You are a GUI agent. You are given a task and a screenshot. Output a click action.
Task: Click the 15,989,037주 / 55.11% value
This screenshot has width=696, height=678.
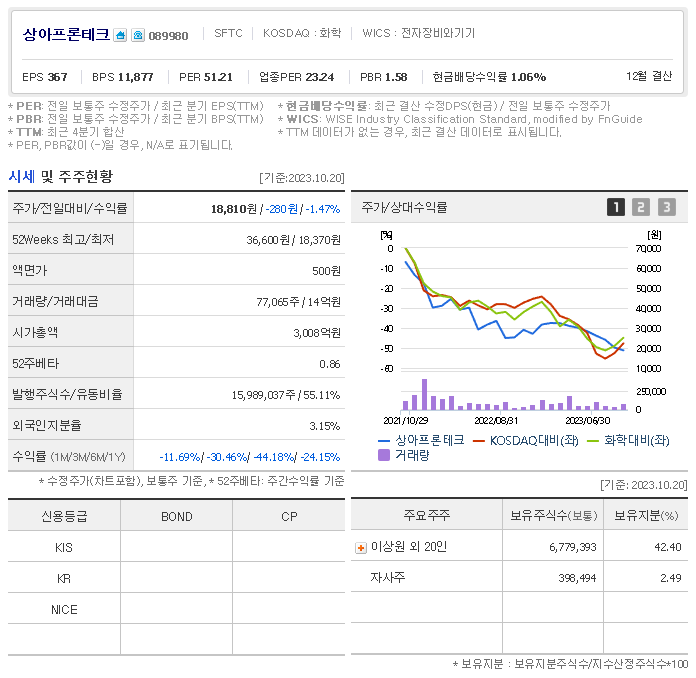point(286,395)
